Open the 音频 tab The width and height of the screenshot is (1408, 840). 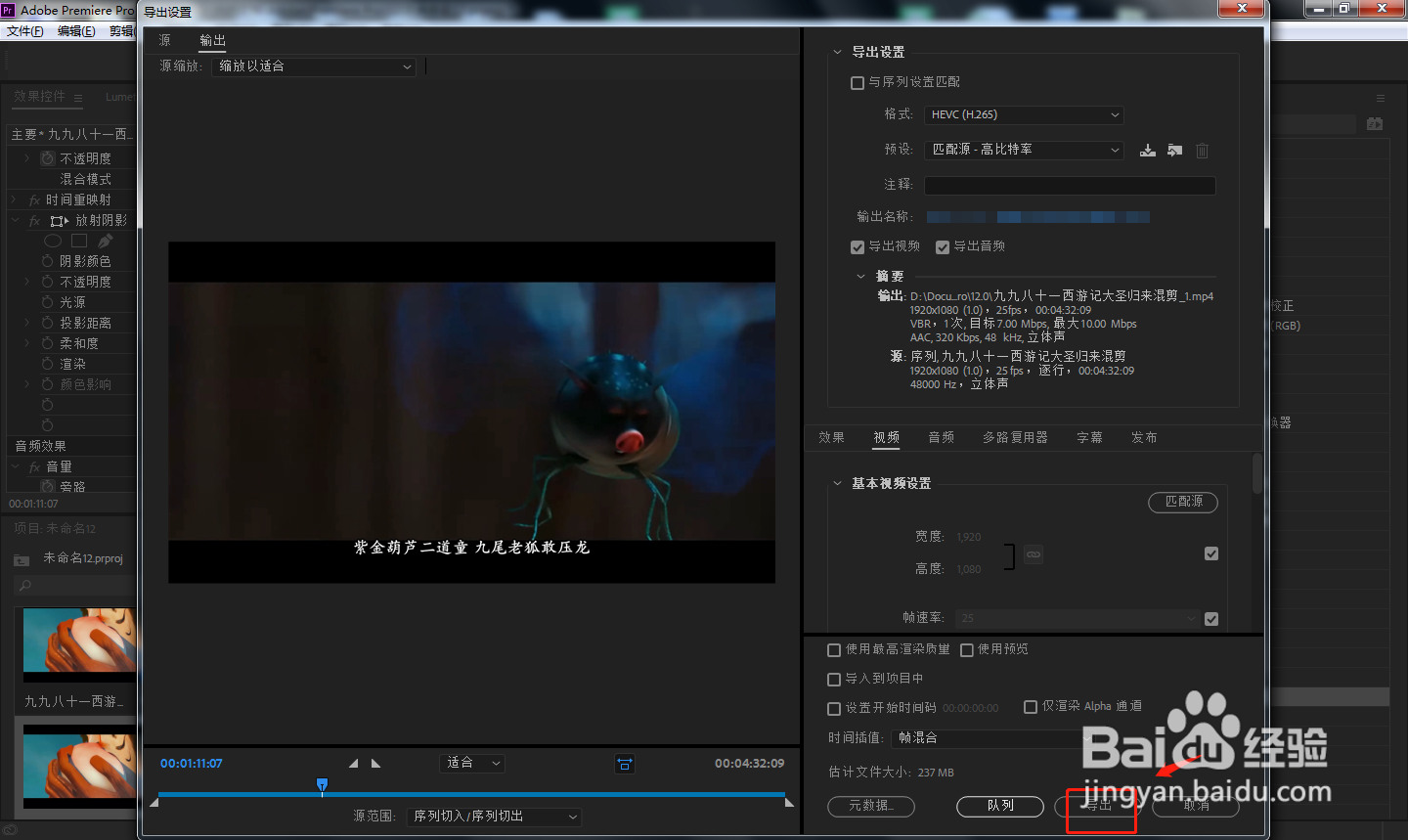pos(942,438)
